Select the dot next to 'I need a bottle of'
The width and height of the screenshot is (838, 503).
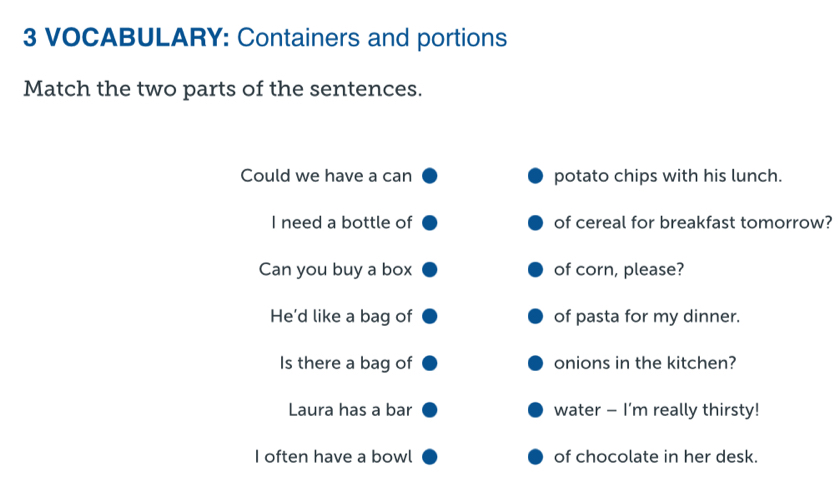tap(430, 222)
